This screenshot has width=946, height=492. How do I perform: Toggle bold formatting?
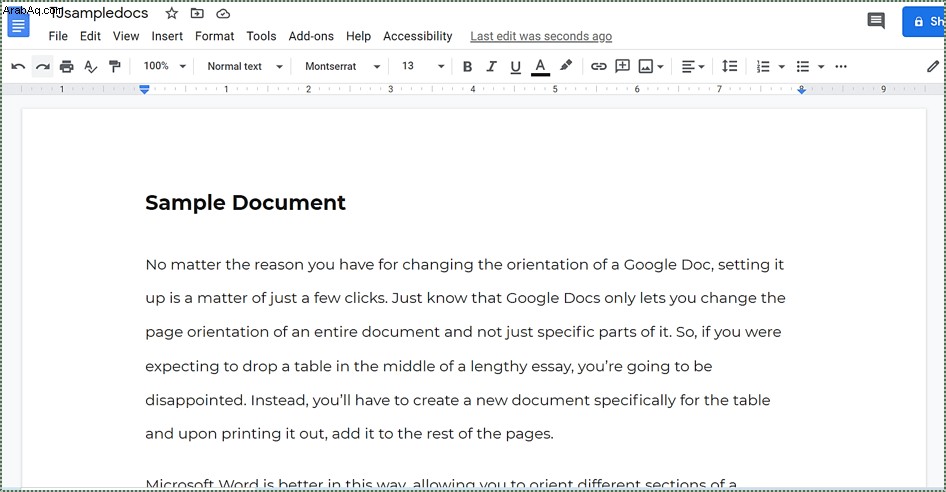(467, 66)
